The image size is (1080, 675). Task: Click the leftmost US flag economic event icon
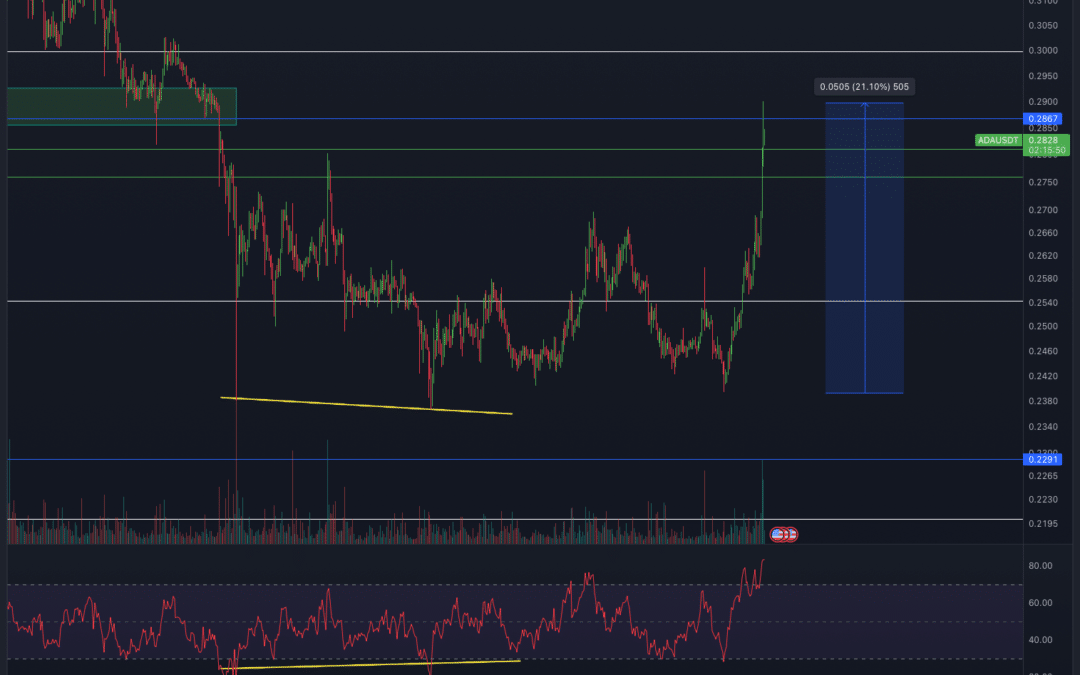pos(778,534)
